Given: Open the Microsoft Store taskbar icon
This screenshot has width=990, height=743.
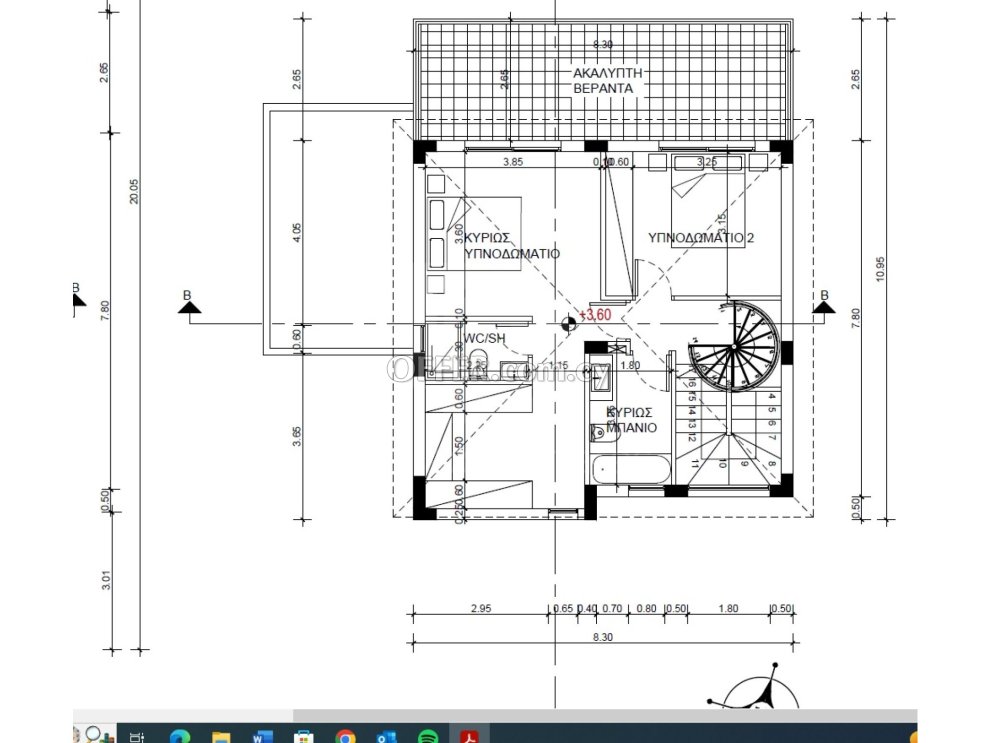Looking at the screenshot, I should click(304, 737).
